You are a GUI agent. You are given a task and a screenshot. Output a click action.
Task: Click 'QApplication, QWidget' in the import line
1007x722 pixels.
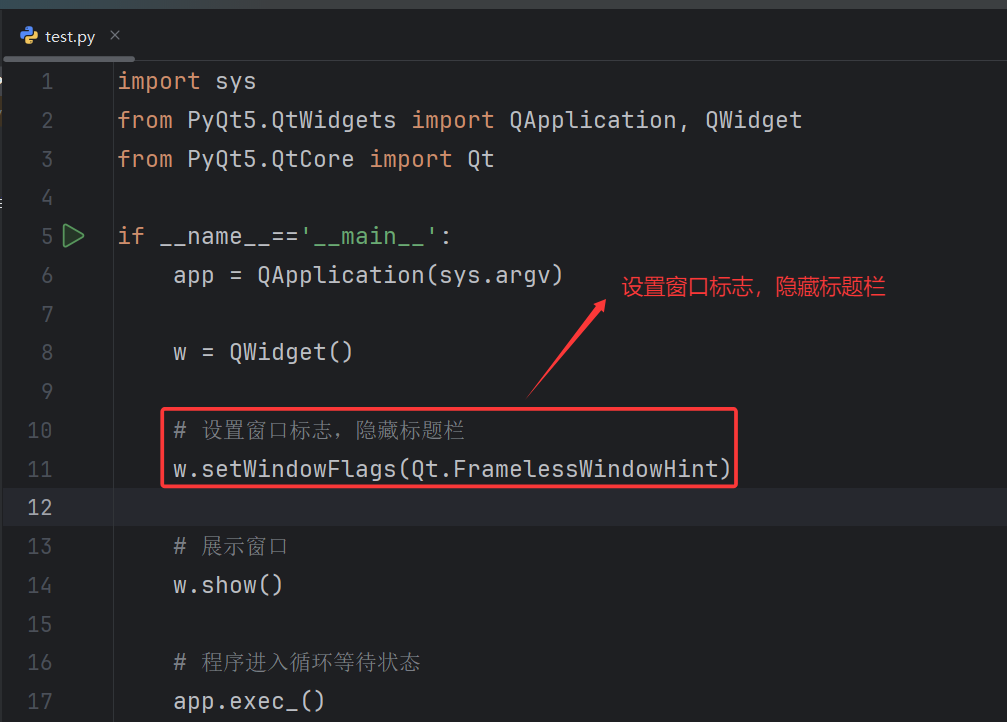656,120
